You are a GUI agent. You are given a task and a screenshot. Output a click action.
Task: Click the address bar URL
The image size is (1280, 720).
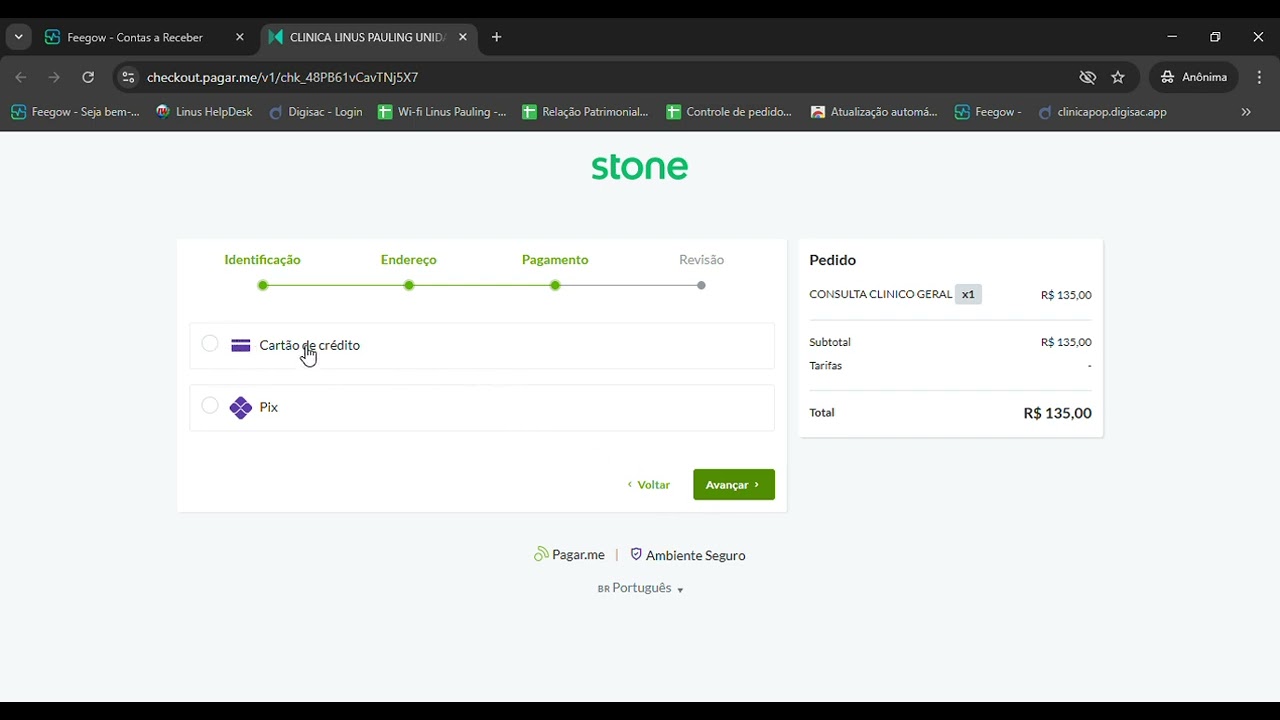(282, 77)
